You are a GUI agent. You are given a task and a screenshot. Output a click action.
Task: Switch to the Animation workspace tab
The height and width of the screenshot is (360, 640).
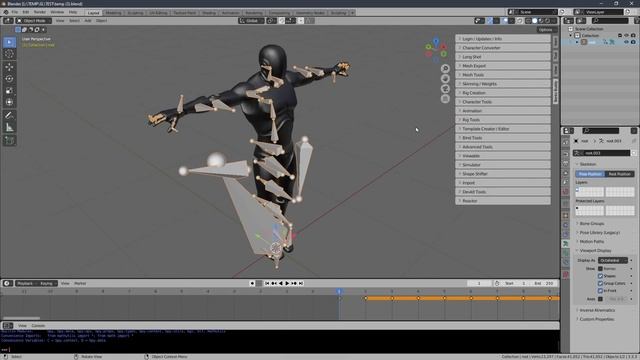230,13
